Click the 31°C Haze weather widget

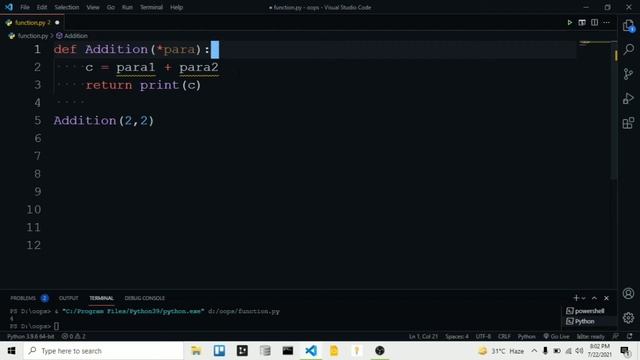[x=502, y=351]
